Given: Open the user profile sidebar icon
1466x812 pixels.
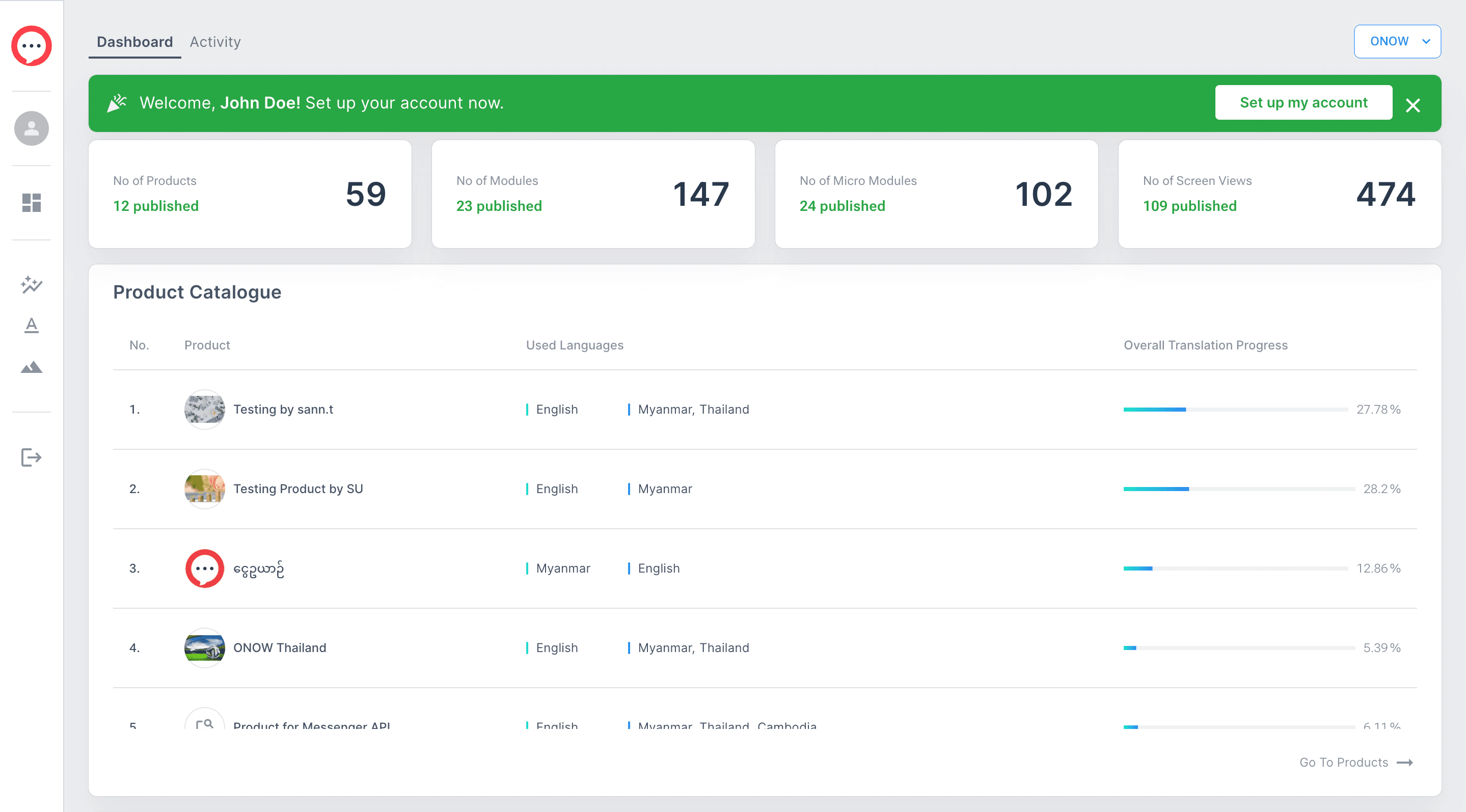Looking at the screenshot, I should tap(31, 128).
